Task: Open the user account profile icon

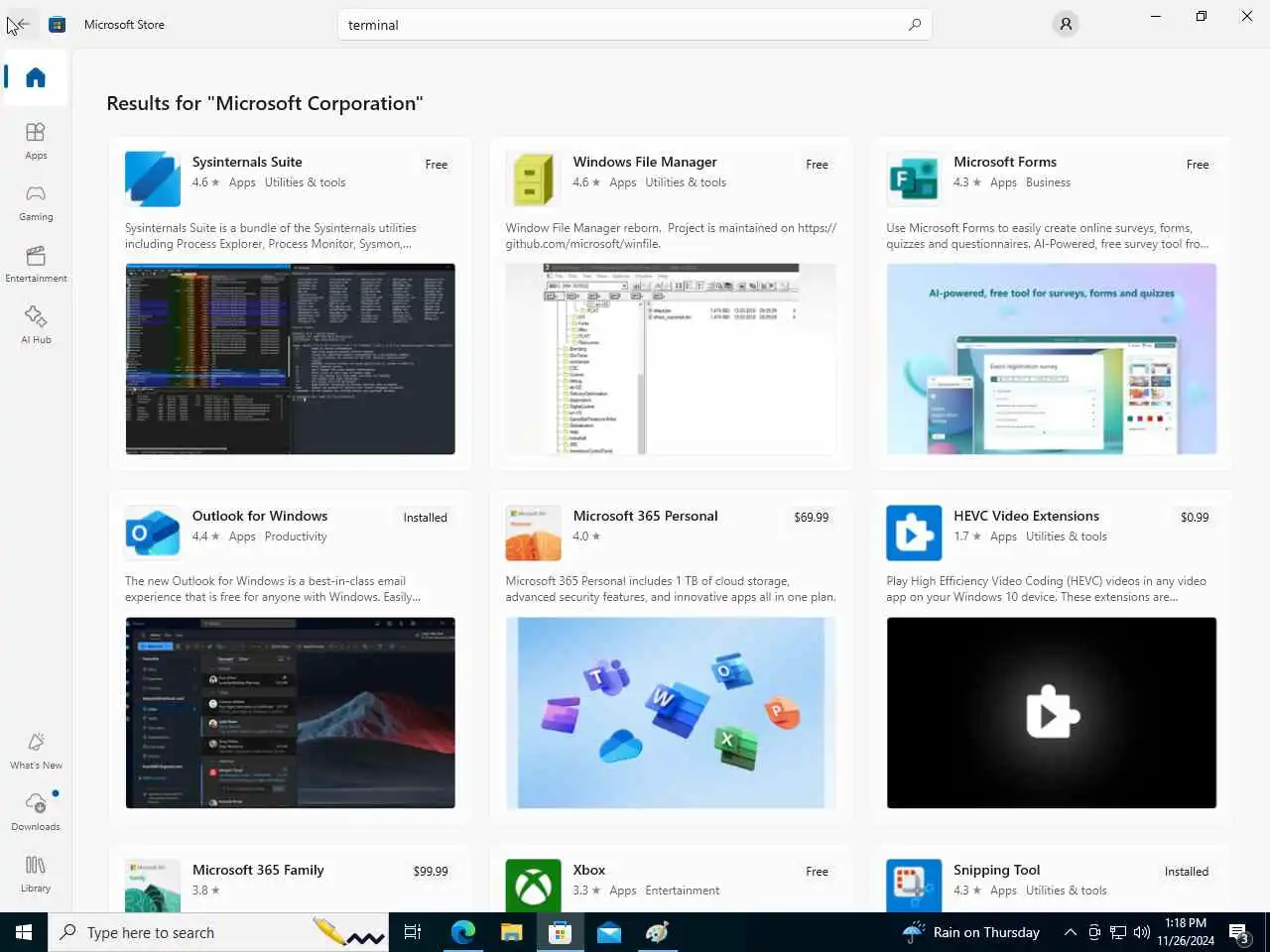Action: click(1066, 25)
